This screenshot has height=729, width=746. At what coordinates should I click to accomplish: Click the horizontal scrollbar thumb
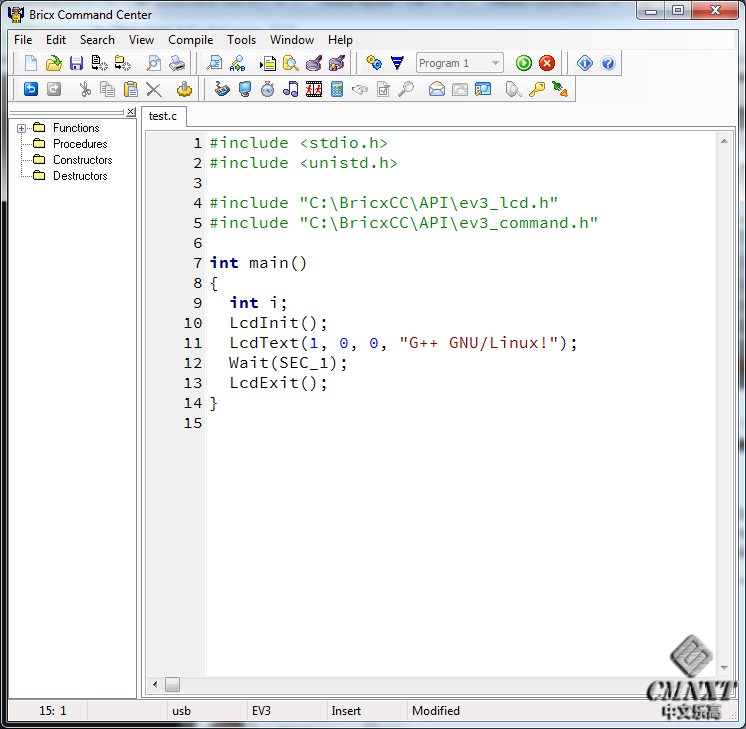click(172, 684)
